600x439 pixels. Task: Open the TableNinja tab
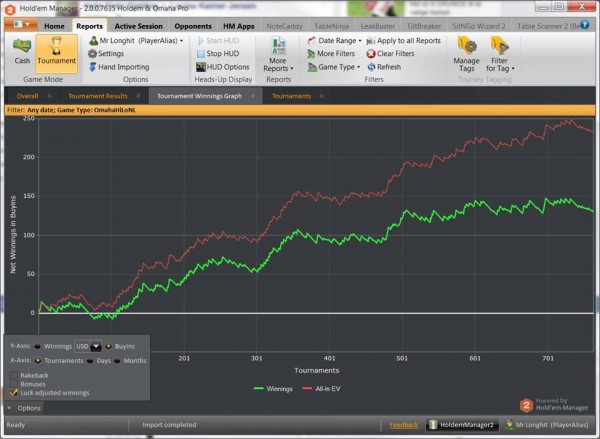click(x=331, y=26)
